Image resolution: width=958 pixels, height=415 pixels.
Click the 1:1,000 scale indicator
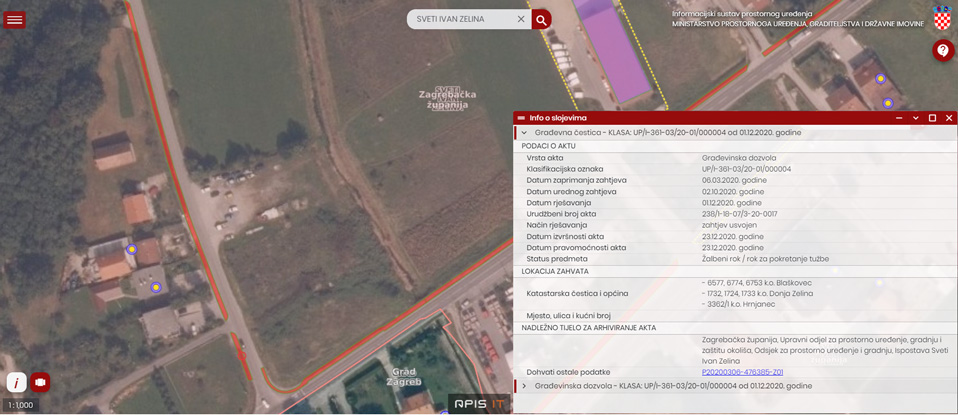(x=18, y=405)
